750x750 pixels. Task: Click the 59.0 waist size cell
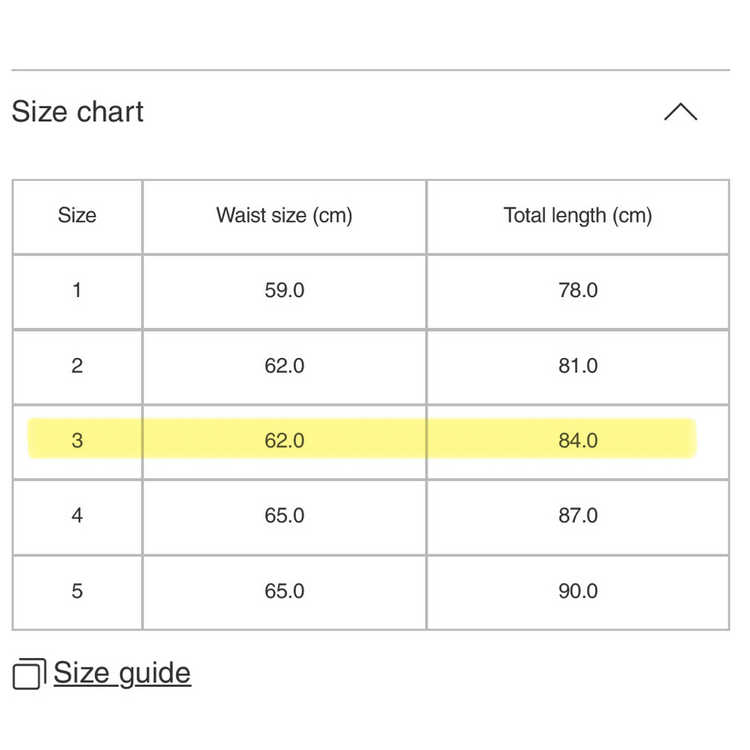click(284, 291)
